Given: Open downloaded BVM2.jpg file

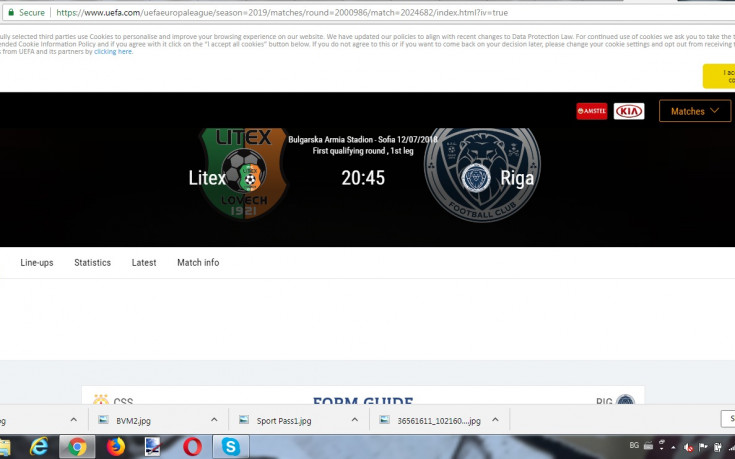Looking at the screenshot, I should pos(134,421).
